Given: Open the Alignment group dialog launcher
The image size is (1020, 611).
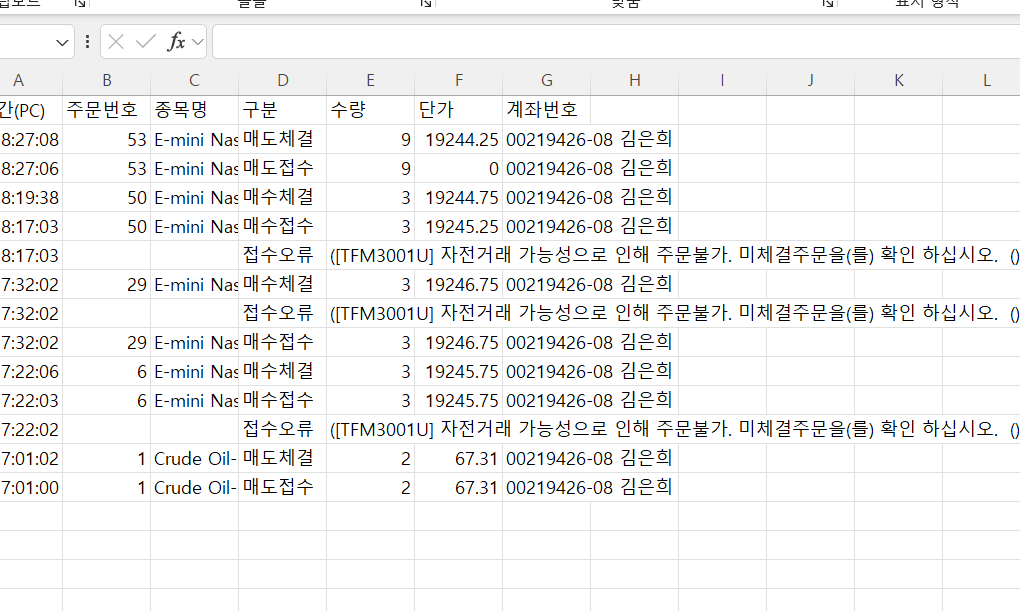Looking at the screenshot, I should (x=828, y=4).
